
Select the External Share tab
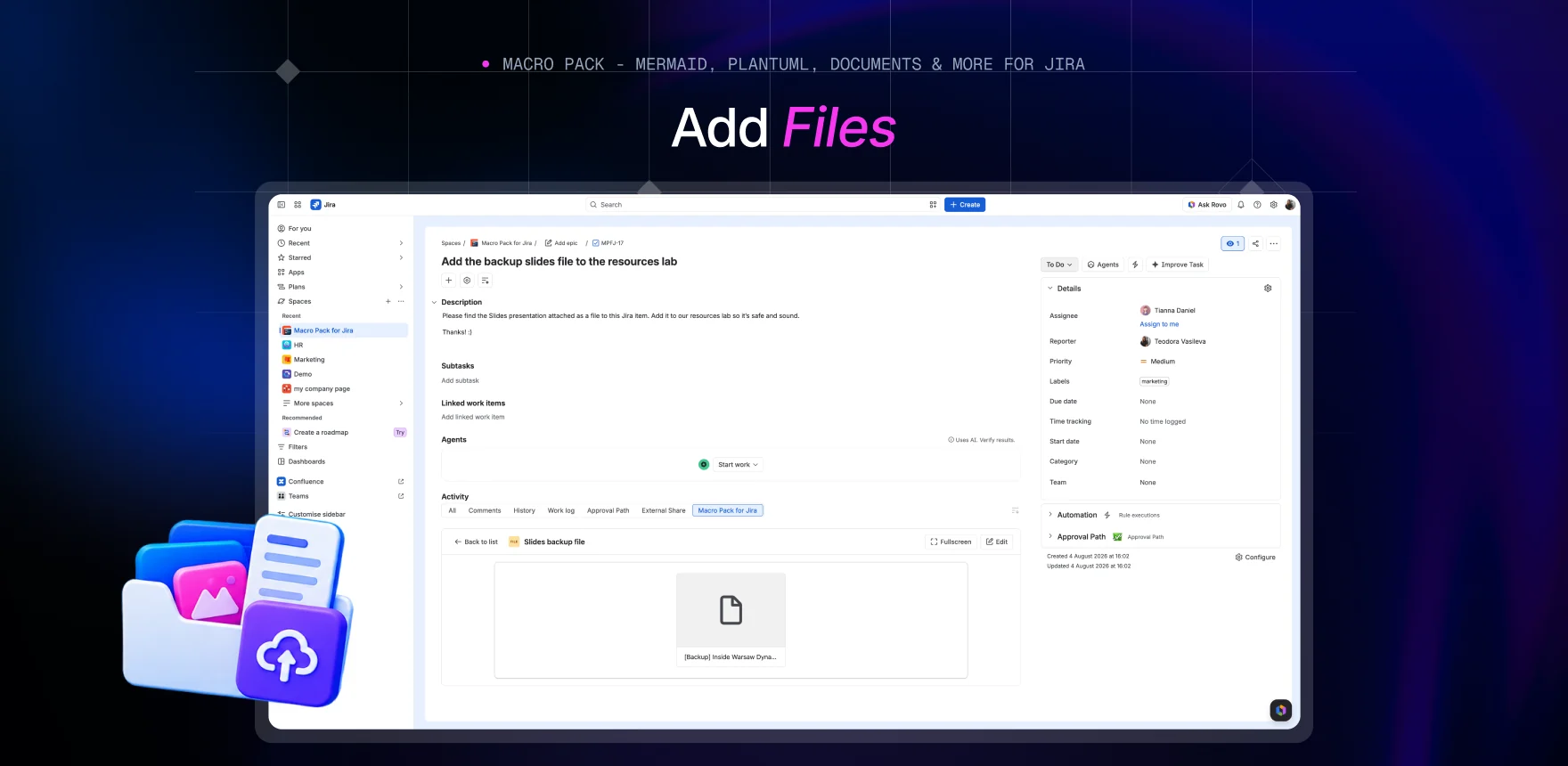[664, 510]
